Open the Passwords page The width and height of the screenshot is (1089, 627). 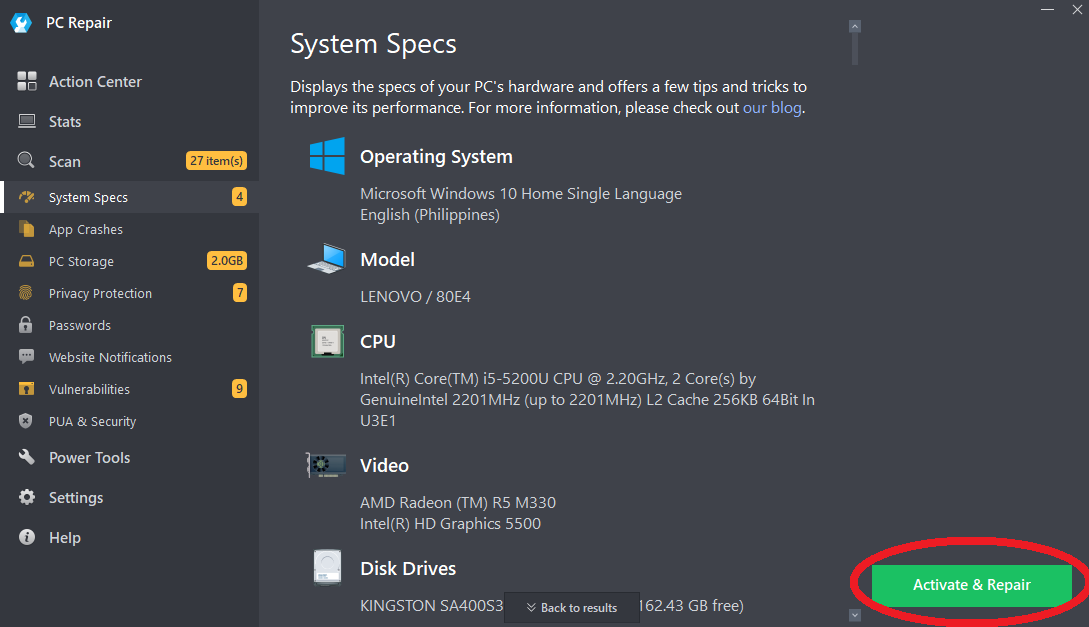tap(129, 325)
